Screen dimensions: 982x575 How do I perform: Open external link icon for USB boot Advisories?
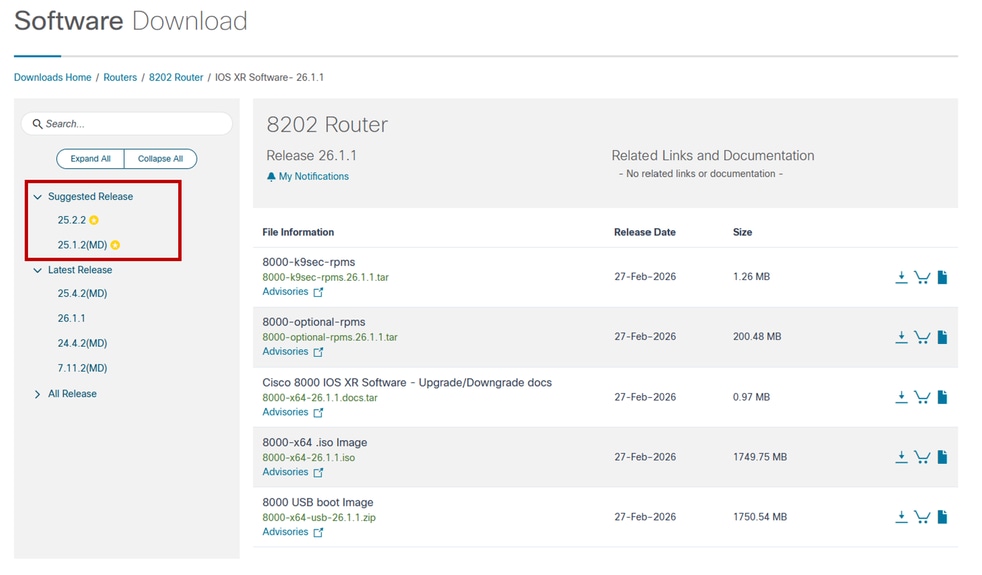[318, 532]
